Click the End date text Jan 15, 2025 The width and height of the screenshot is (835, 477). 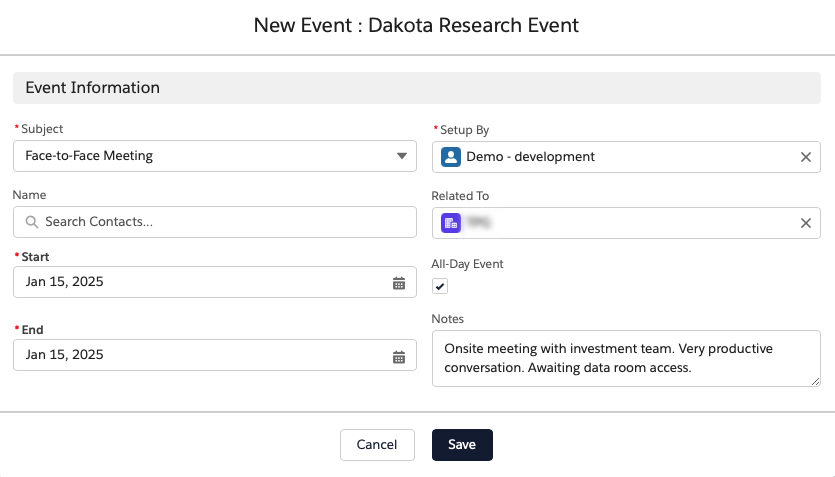point(65,355)
